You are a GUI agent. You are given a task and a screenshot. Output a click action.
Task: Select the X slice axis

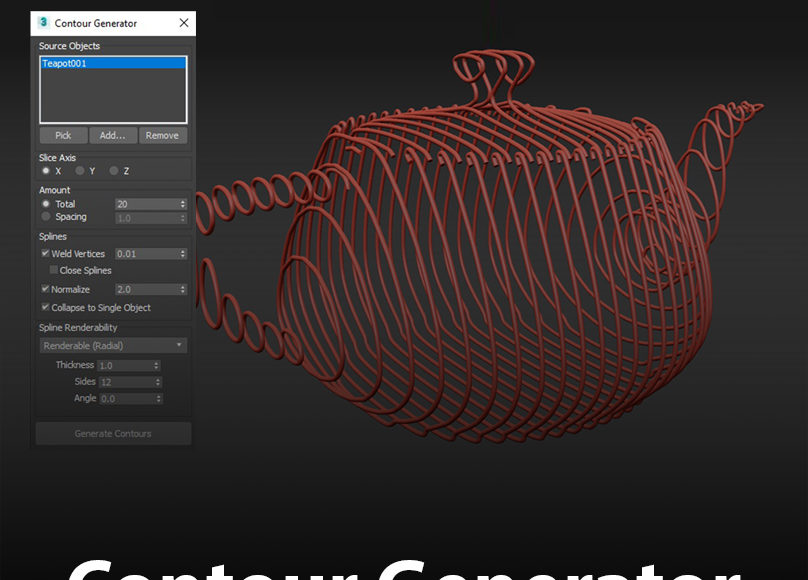point(46,171)
